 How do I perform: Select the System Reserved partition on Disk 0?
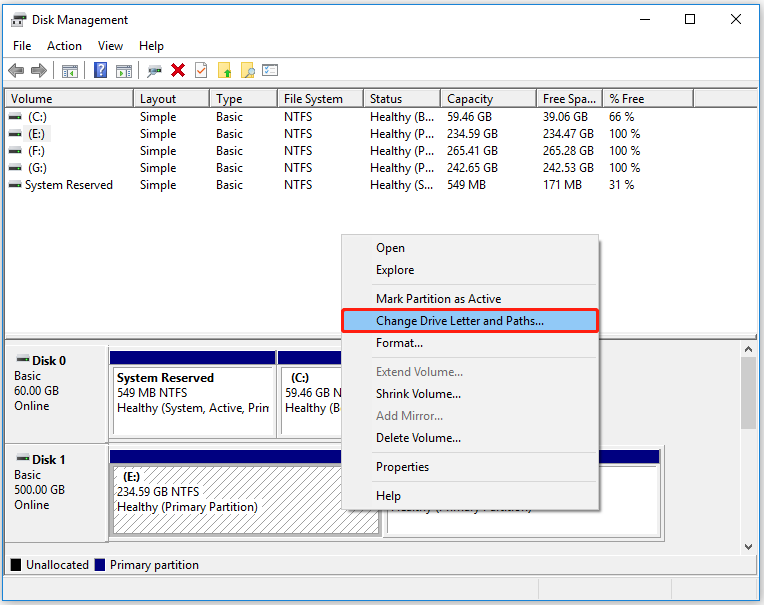click(193, 394)
